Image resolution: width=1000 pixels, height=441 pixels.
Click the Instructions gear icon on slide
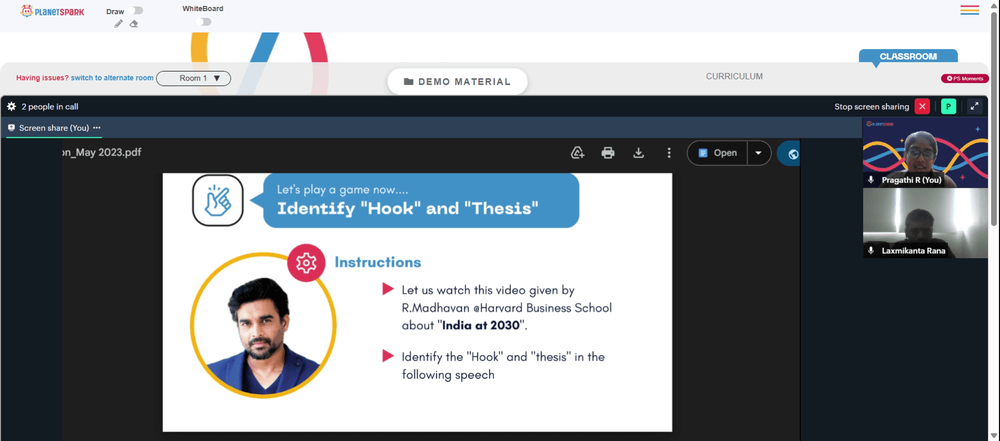(307, 262)
